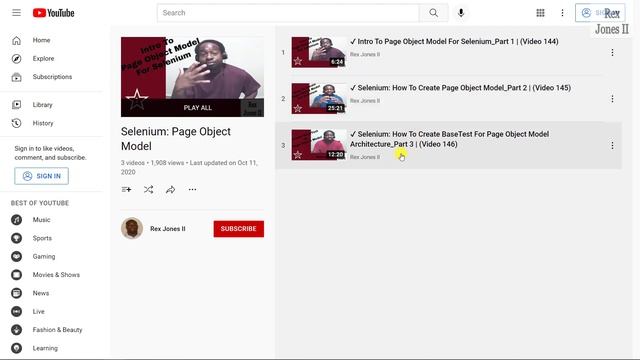Open action menu for Video 145

[x=612, y=99]
